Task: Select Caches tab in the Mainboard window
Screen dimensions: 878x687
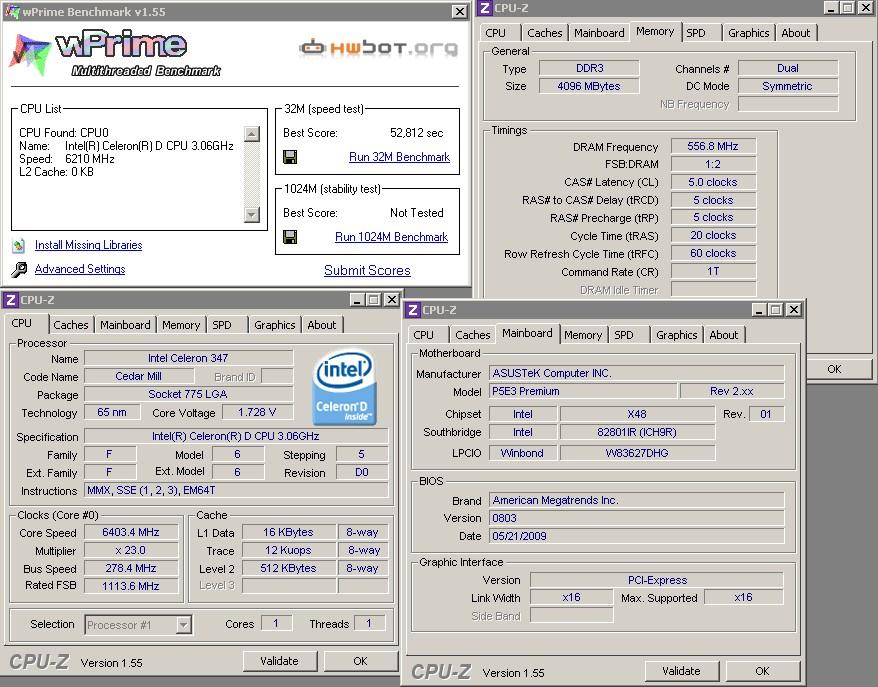Action: (x=473, y=335)
